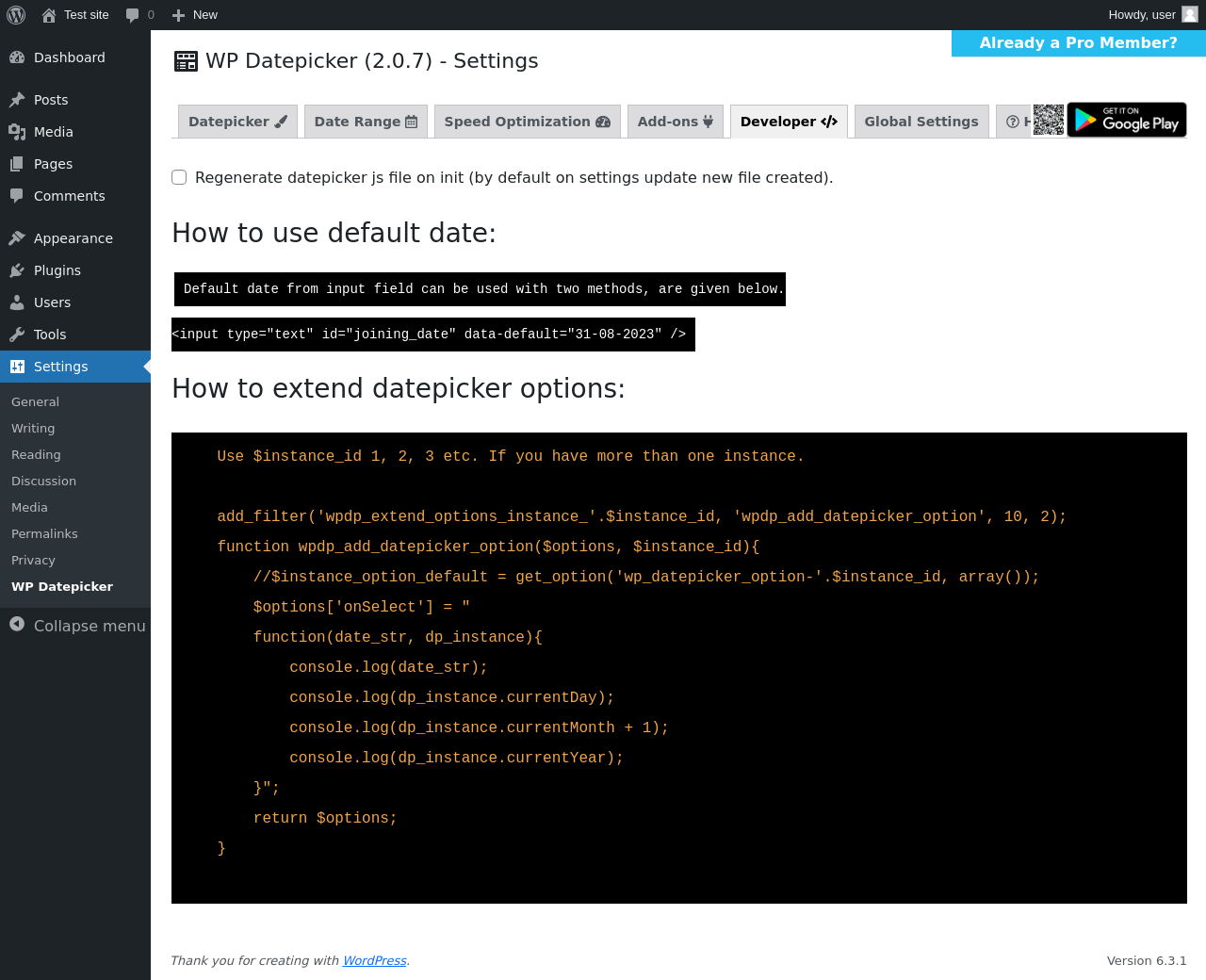Screen dimensions: 1206x980
Task: Open Permalinks under Settings submenu
Action: (x=44, y=533)
